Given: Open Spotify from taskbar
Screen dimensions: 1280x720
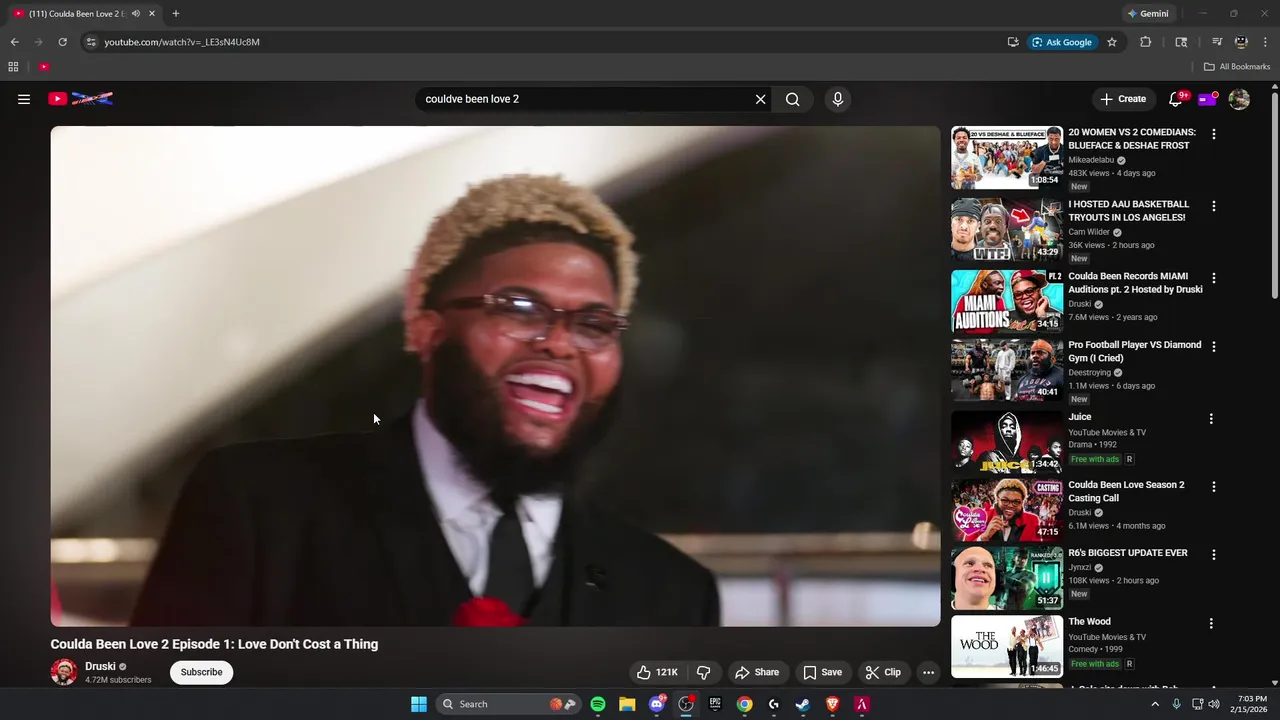Looking at the screenshot, I should point(598,704).
